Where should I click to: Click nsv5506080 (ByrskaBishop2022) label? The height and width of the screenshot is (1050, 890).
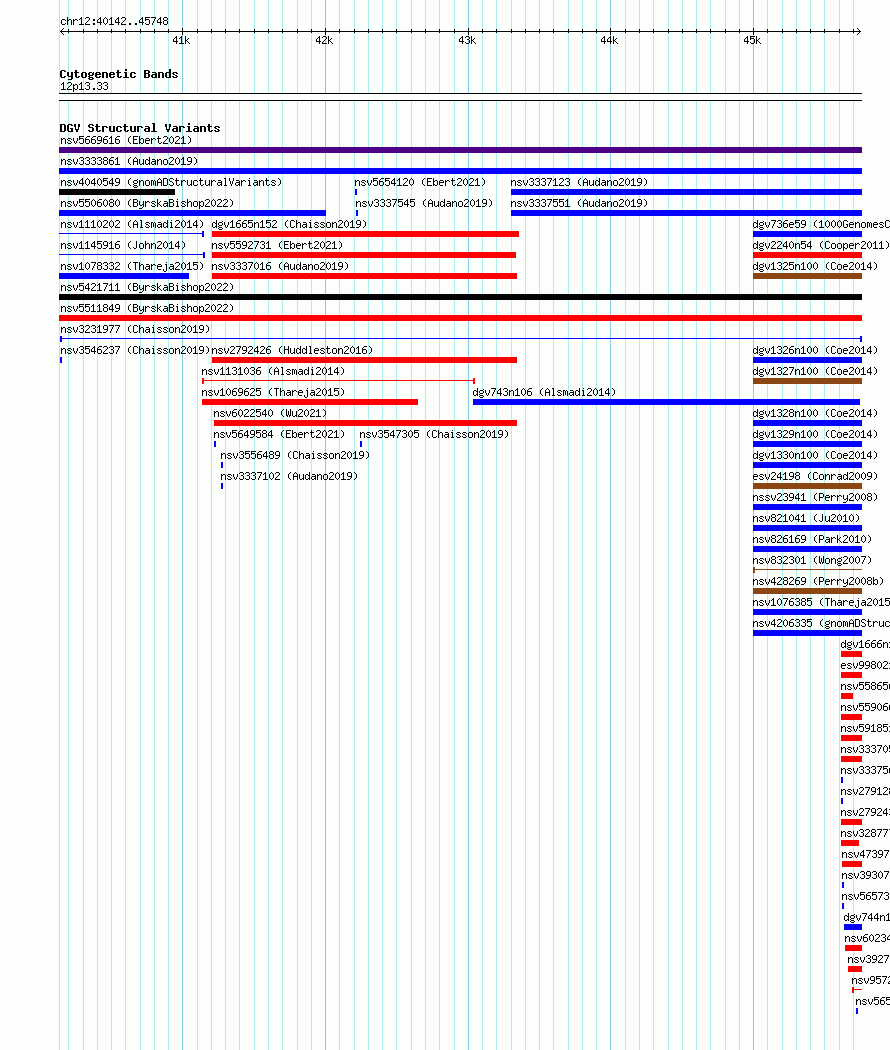pyautogui.click(x=147, y=203)
